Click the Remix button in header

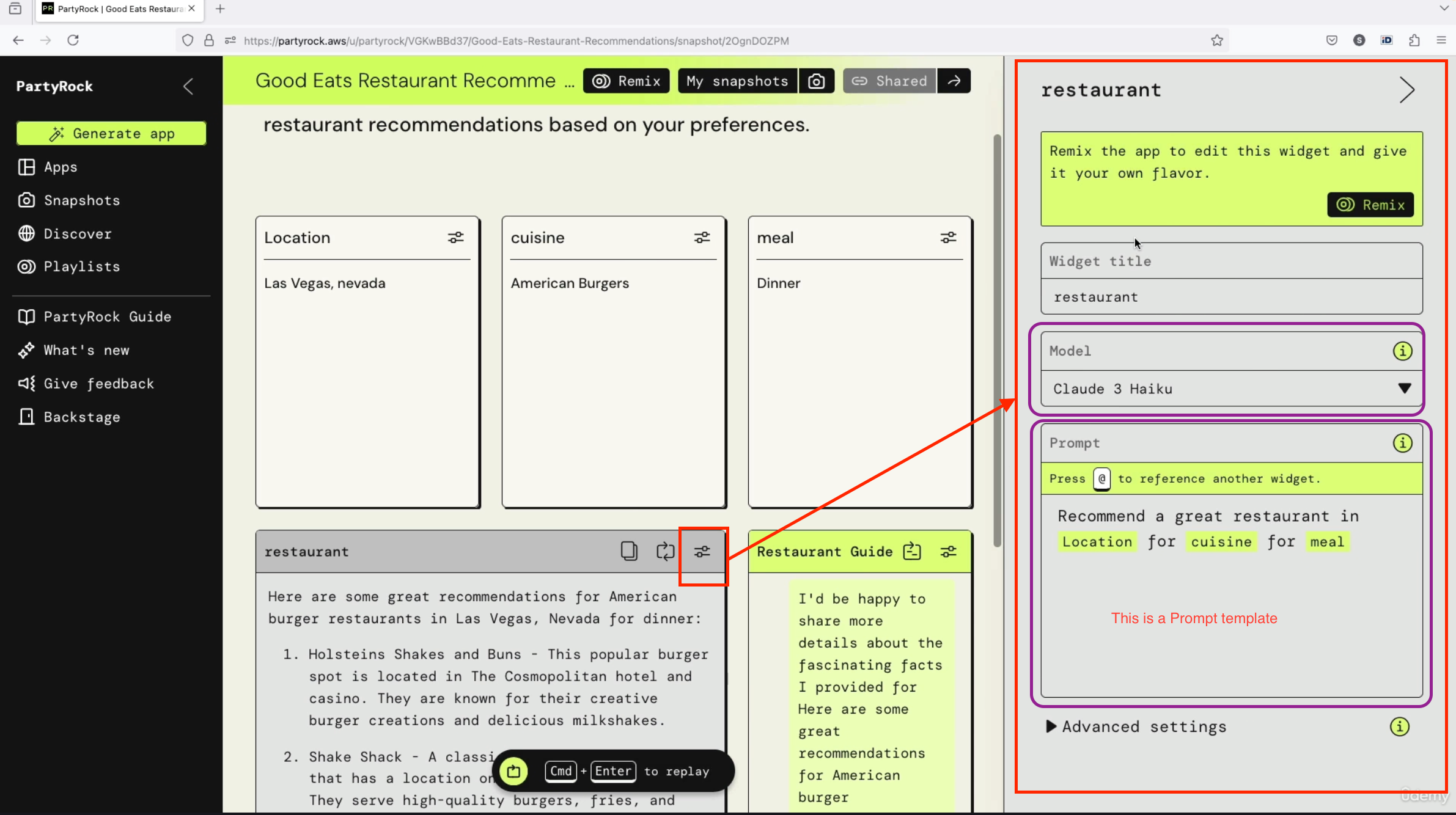coord(626,81)
